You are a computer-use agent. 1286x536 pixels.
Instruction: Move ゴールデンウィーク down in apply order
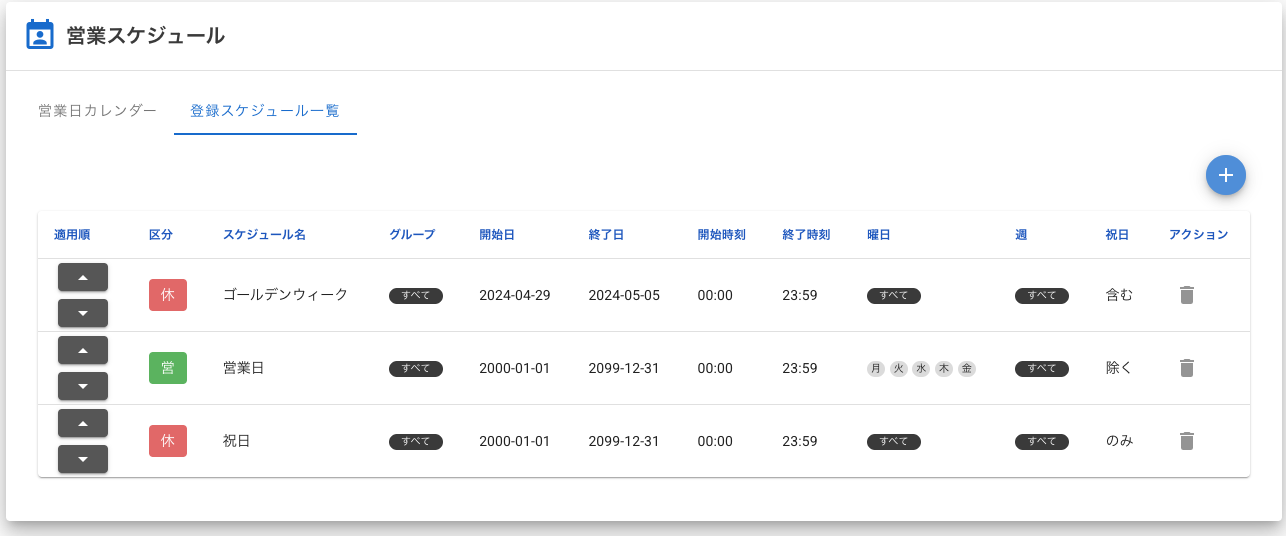(83, 313)
